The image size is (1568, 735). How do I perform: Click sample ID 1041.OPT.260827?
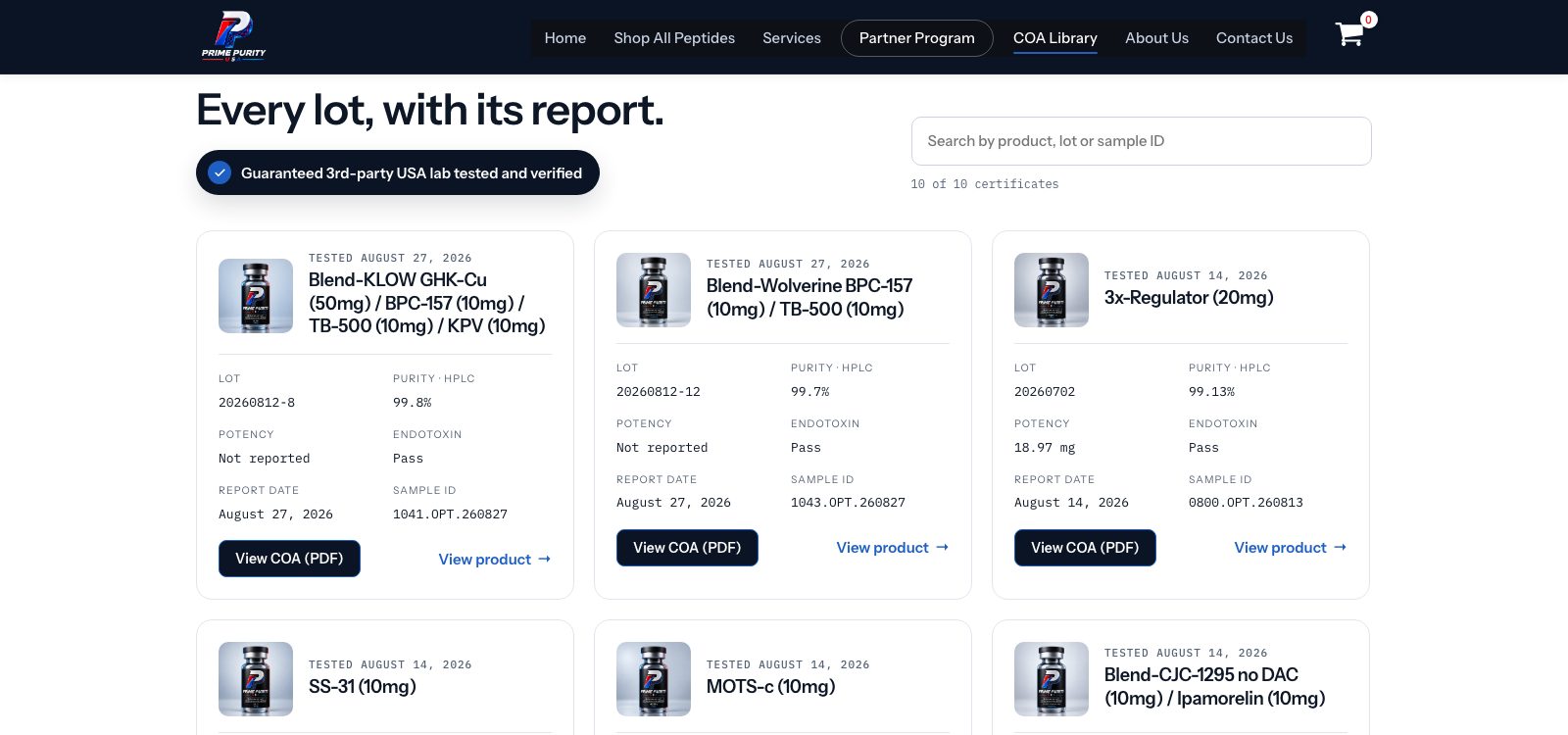450,514
